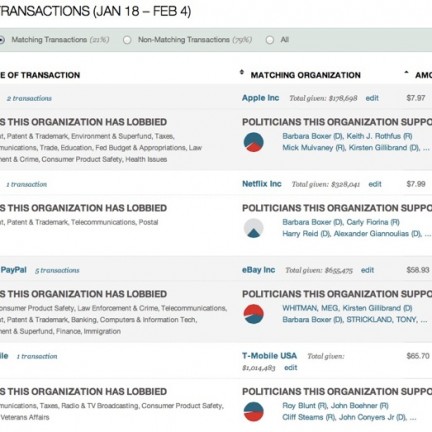Screen dimensions: 432x432
Task: Click 'Total given: $655,475' for eBay
Action: 319,270
